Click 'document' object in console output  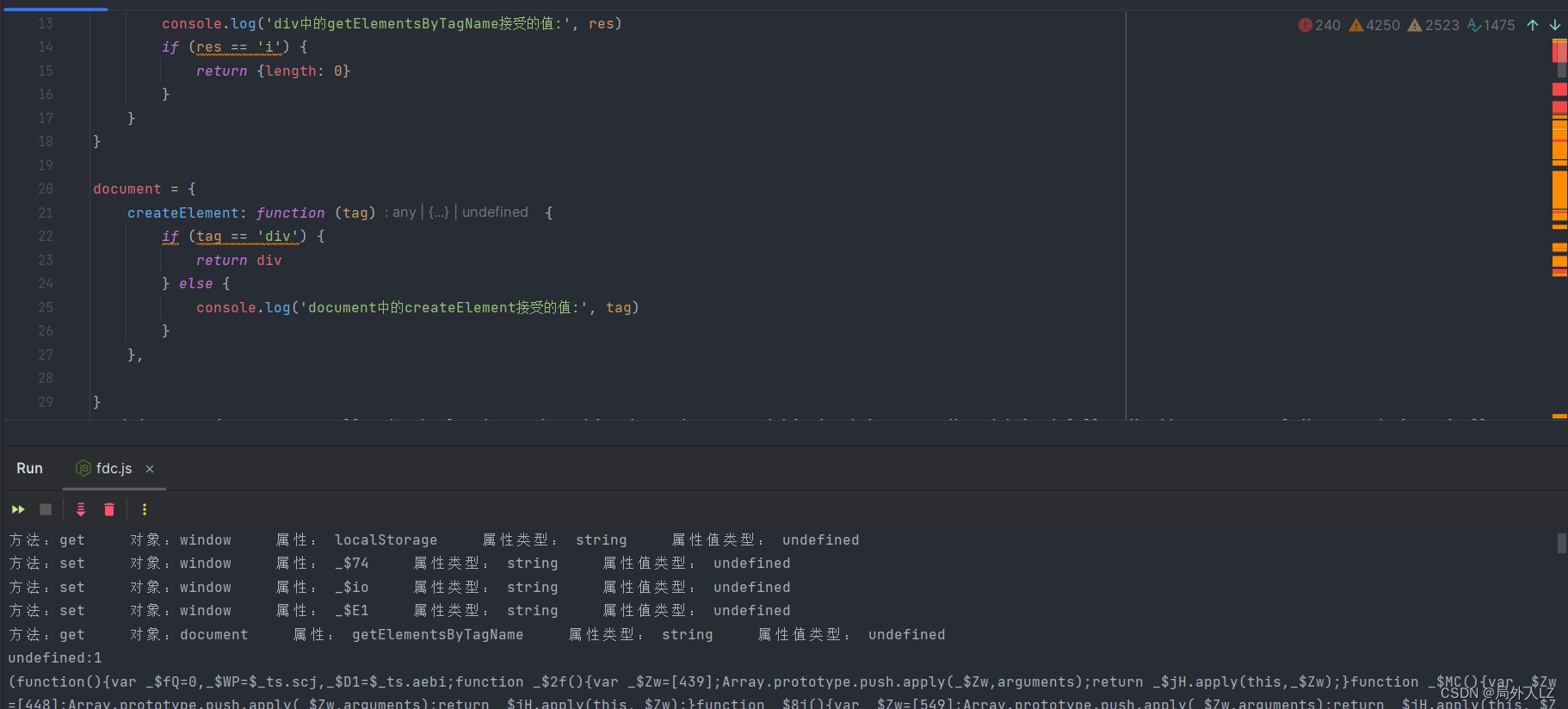click(214, 634)
